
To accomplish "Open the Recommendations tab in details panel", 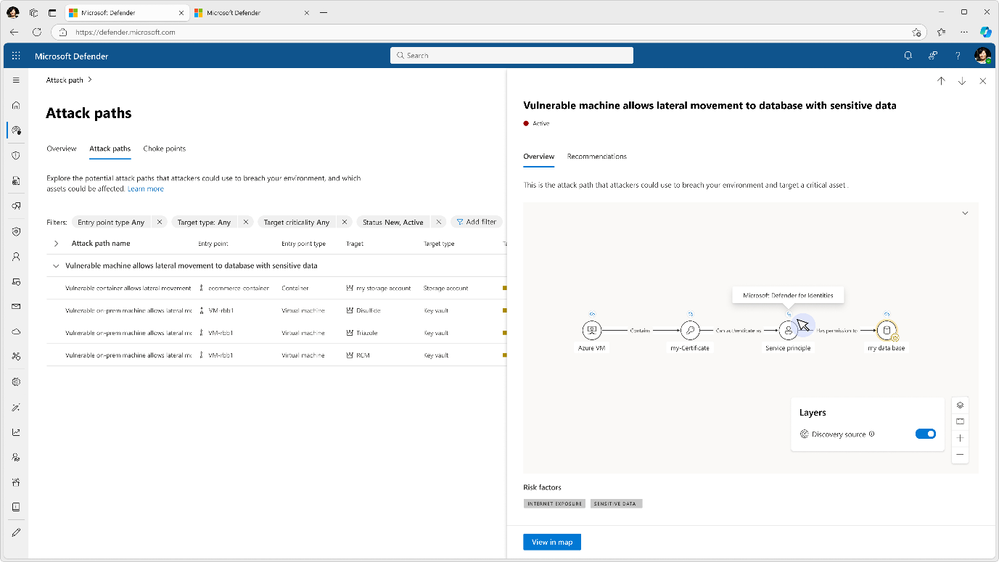I will pos(597,156).
